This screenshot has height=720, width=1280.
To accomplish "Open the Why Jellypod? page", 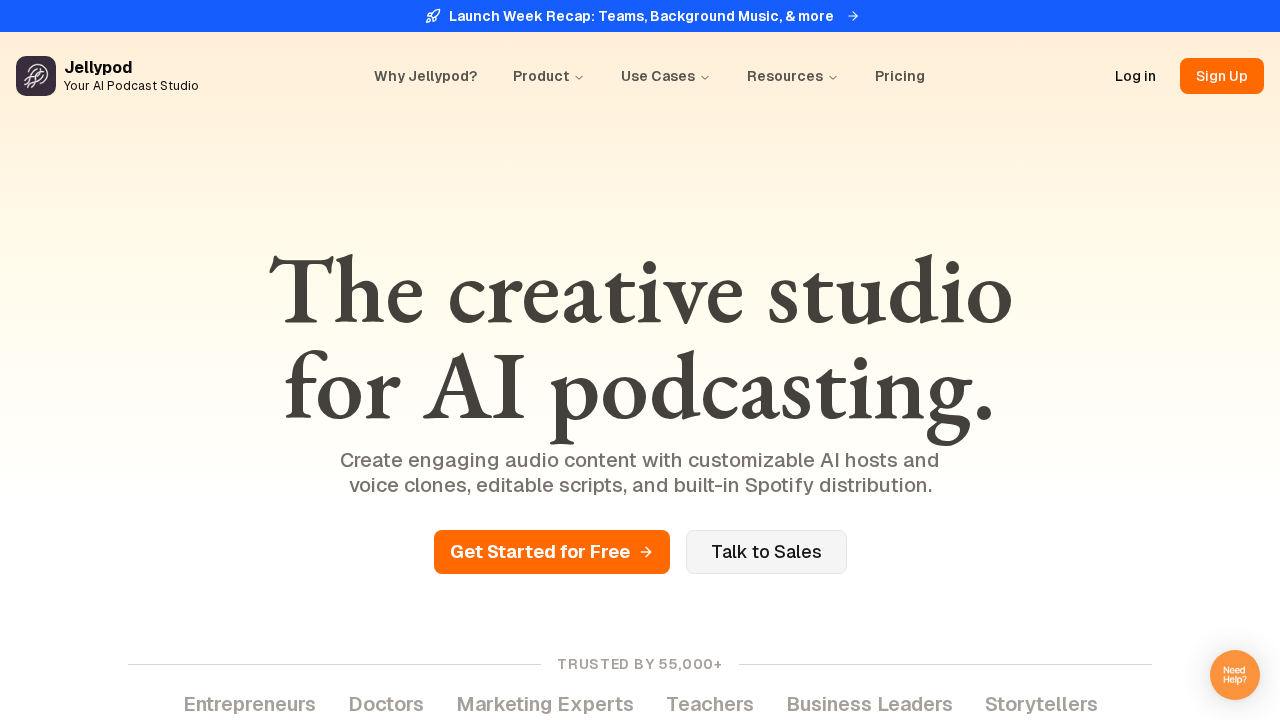I will pos(425,76).
